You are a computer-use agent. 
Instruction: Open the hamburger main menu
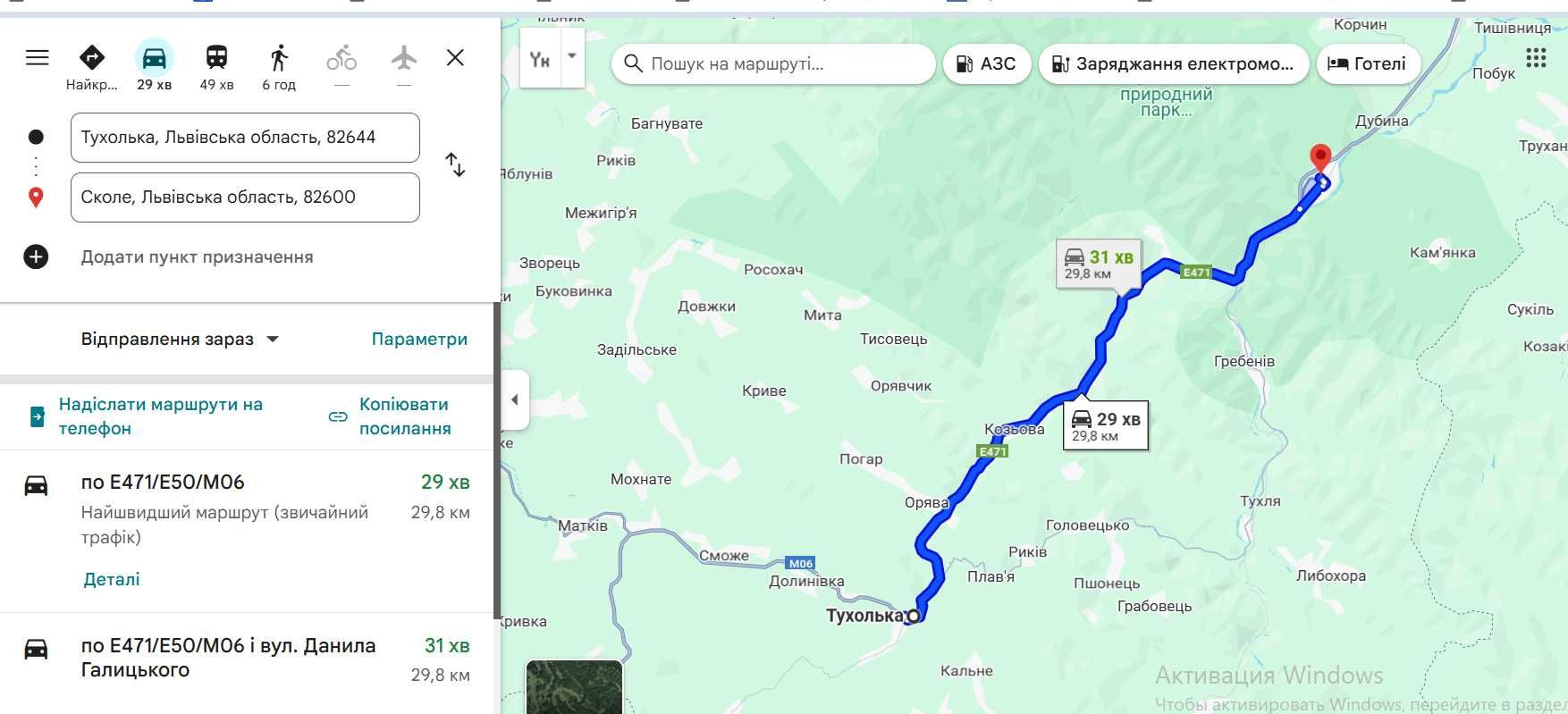click(37, 58)
